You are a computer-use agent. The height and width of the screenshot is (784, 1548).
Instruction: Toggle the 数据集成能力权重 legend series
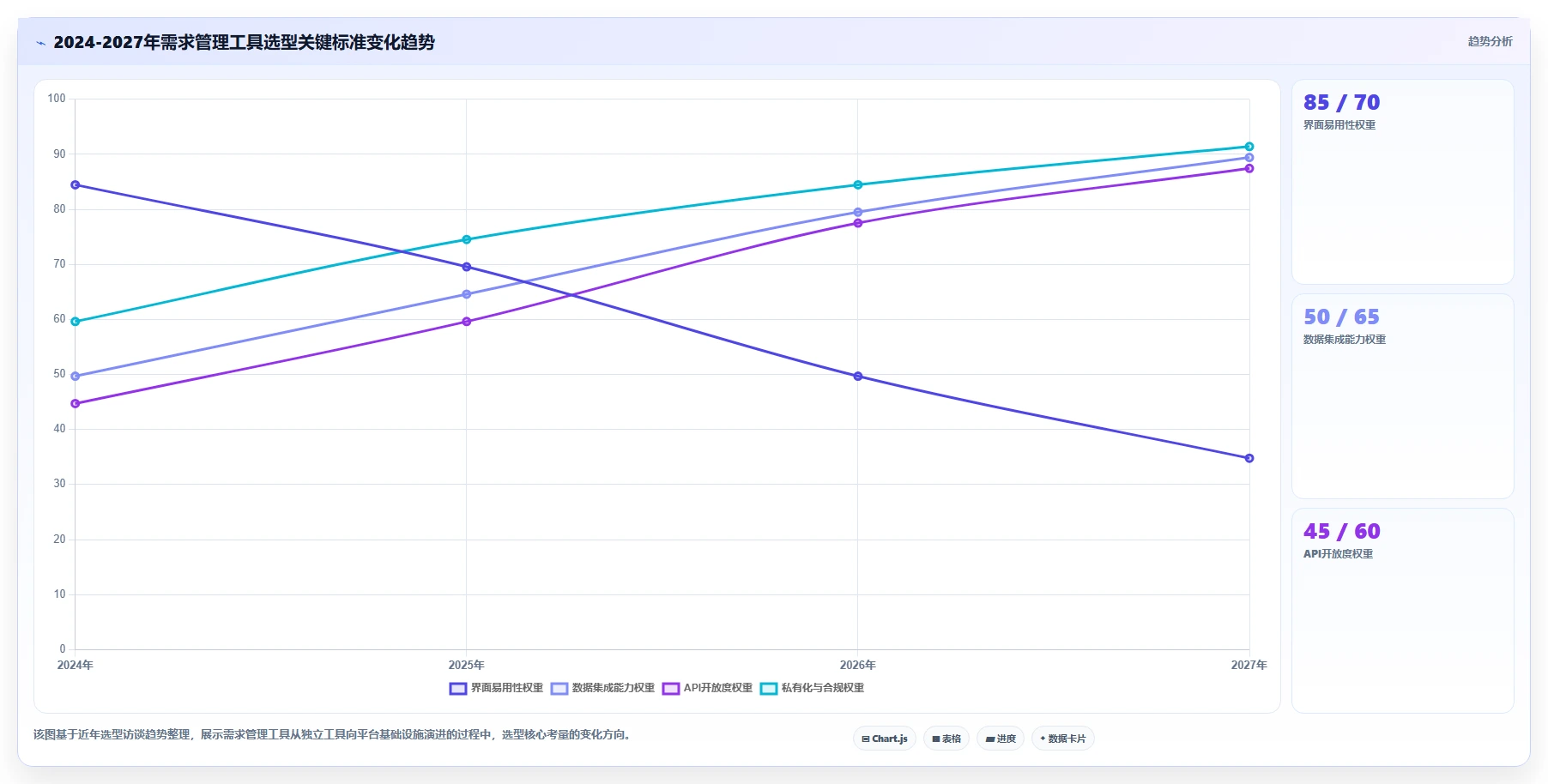tap(603, 688)
